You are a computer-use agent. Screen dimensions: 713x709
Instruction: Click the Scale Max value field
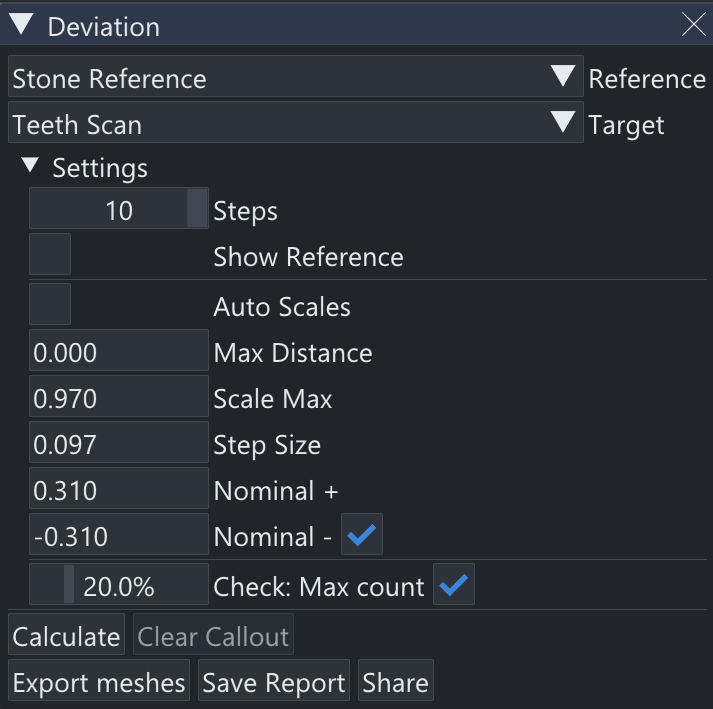pyautogui.click(x=119, y=399)
